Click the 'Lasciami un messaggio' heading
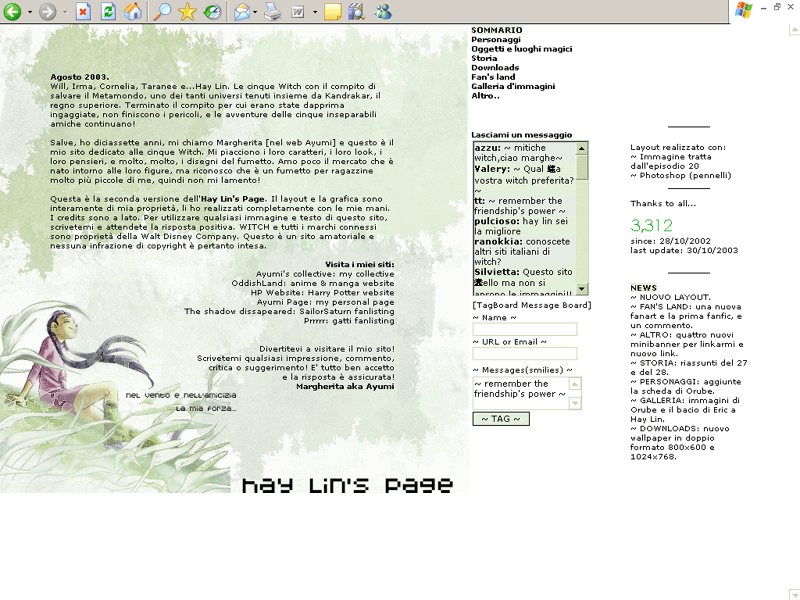The height and width of the screenshot is (600, 800). [x=521, y=135]
